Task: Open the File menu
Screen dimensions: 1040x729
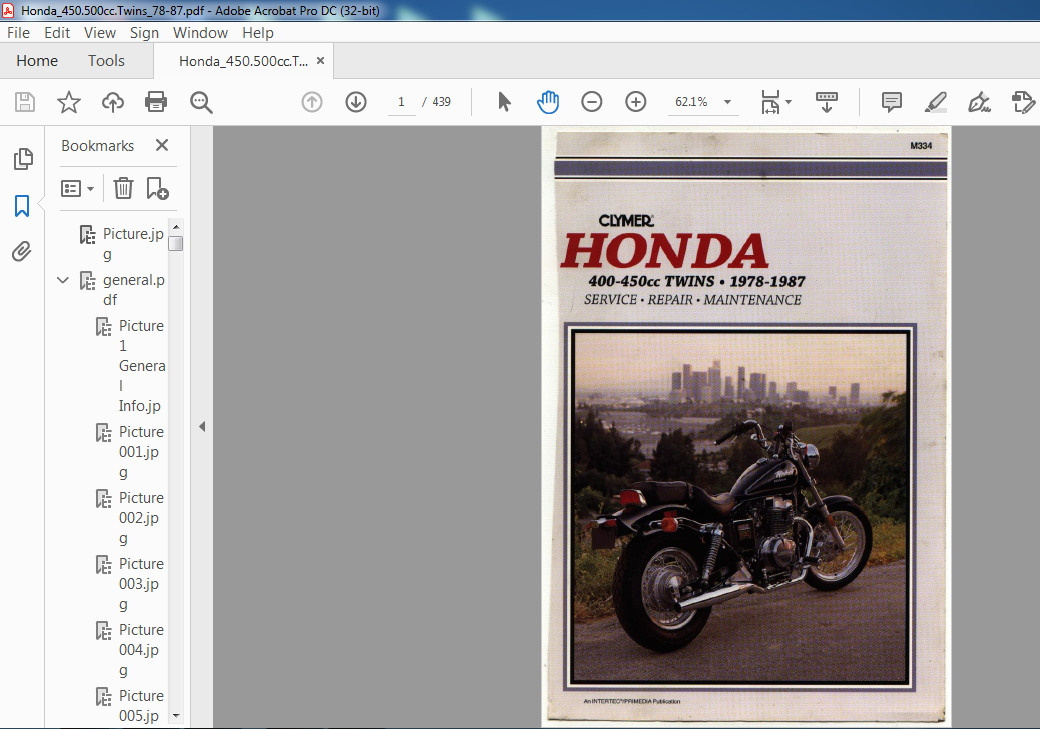Action: (18, 33)
